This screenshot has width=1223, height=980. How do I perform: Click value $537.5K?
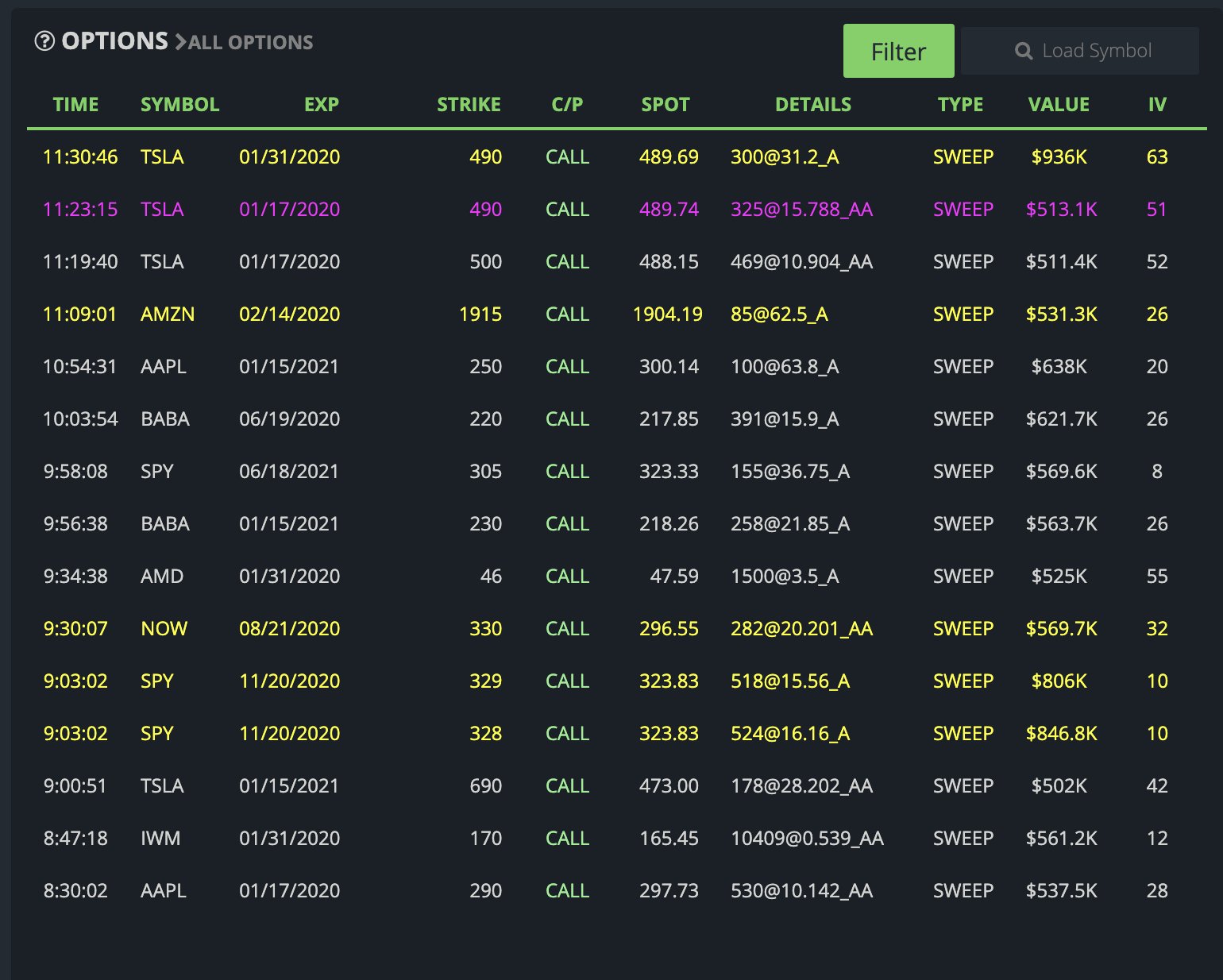(x=1061, y=890)
